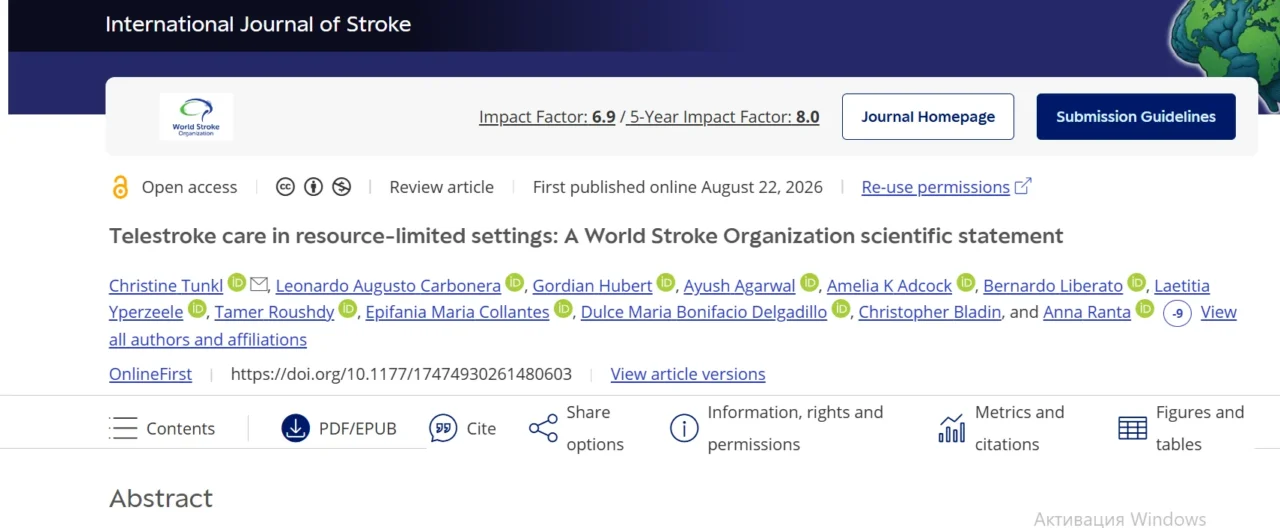Image resolution: width=1280 pixels, height=528 pixels.
Task: Click the Cite quotation bubble icon
Action: (443, 428)
